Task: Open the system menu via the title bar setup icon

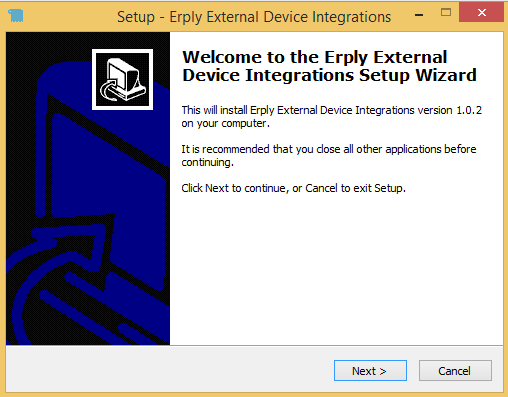Action: [16, 16]
